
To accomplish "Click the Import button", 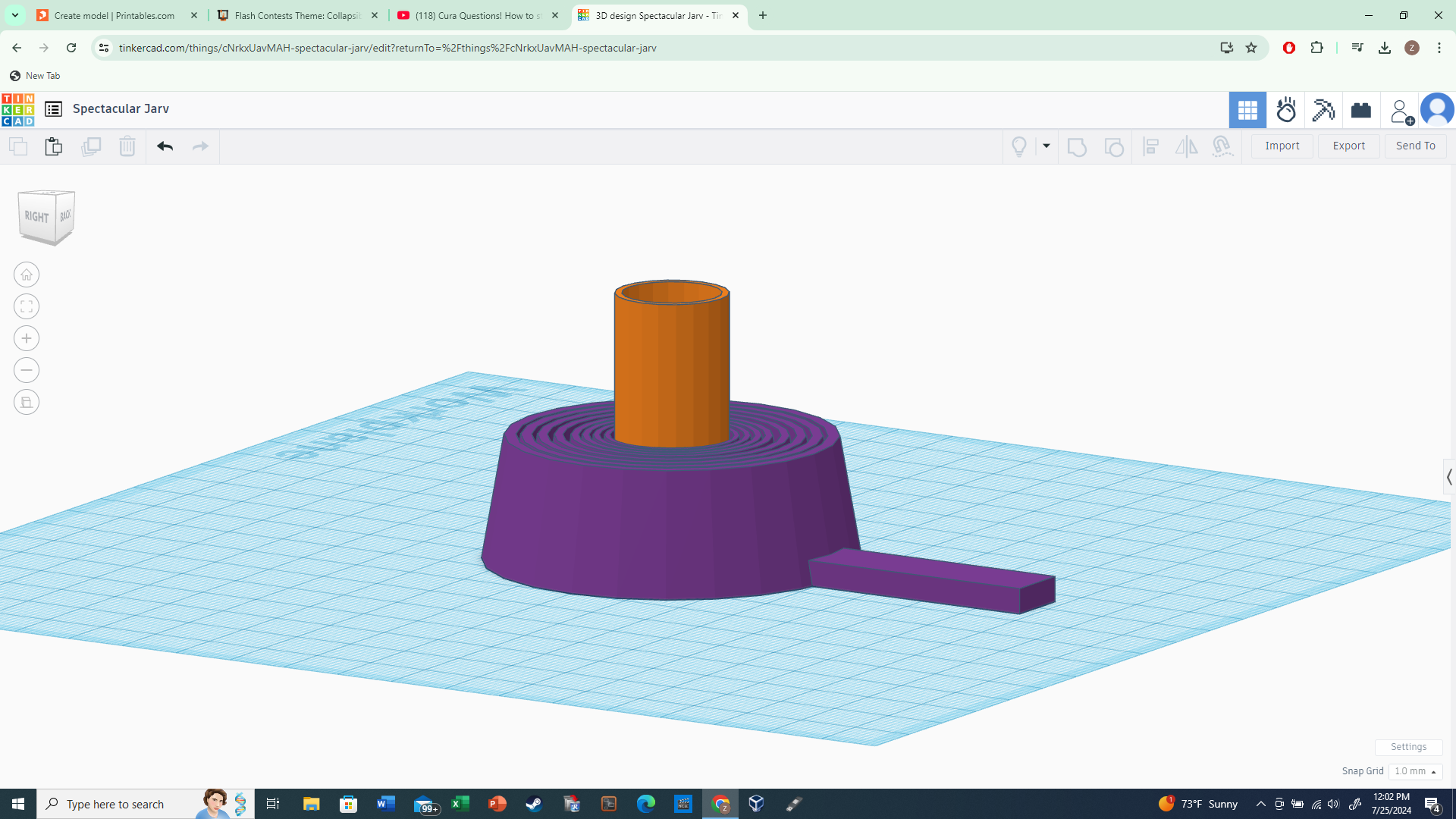I will (1282, 146).
